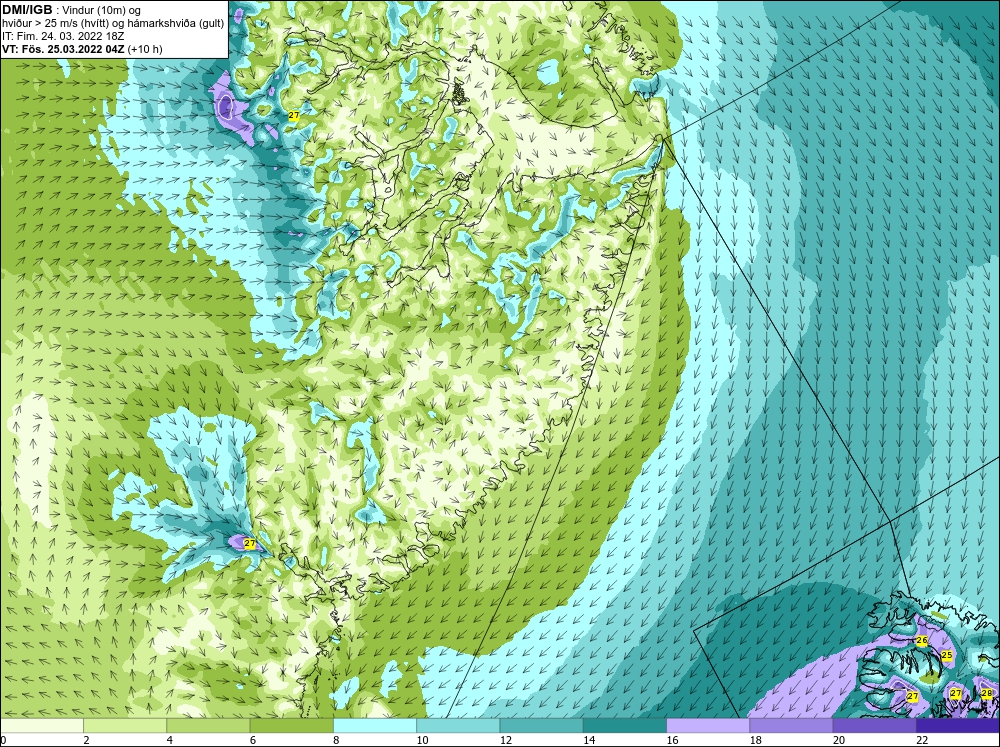
Task: Click the legend scale number 0
Action: pyautogui.click(x=4, y=740)
